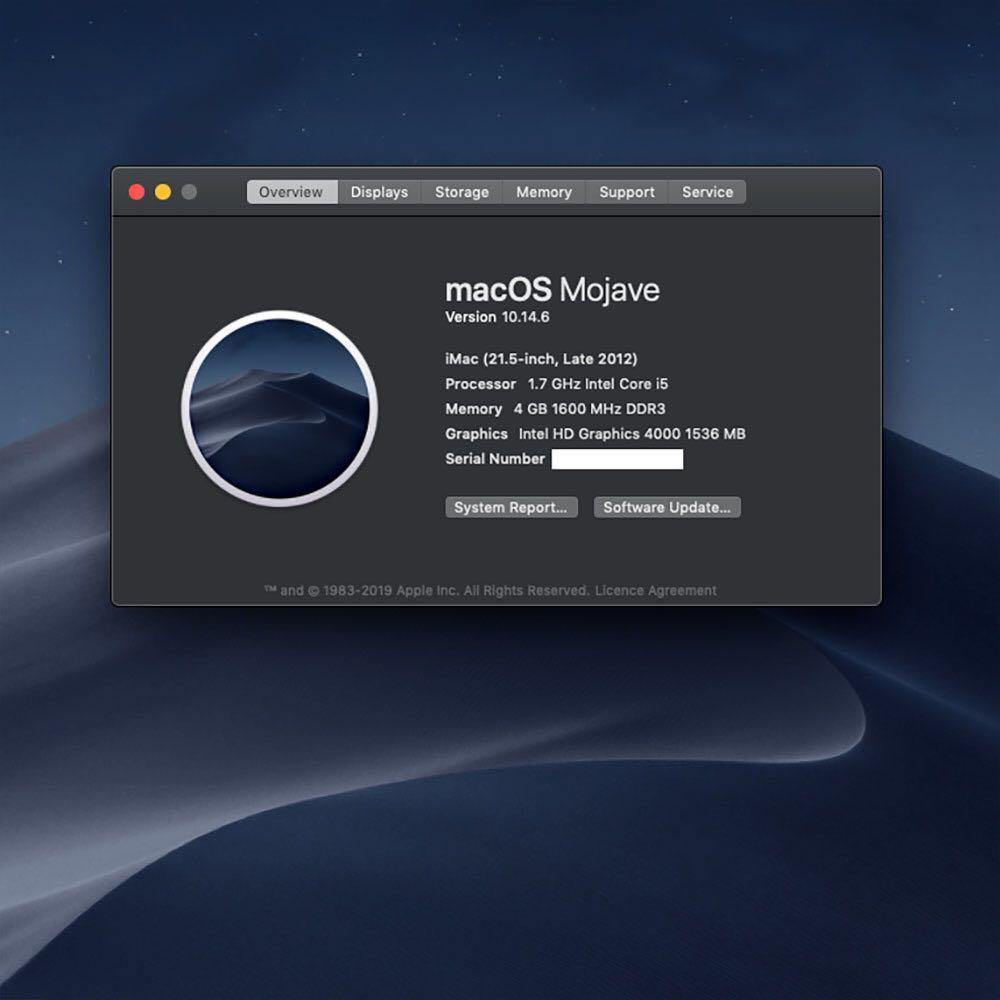This screenshot has width=1000, height=1000.
Task: Minimize window with the yellow button
Action: (x=163, y=192)
